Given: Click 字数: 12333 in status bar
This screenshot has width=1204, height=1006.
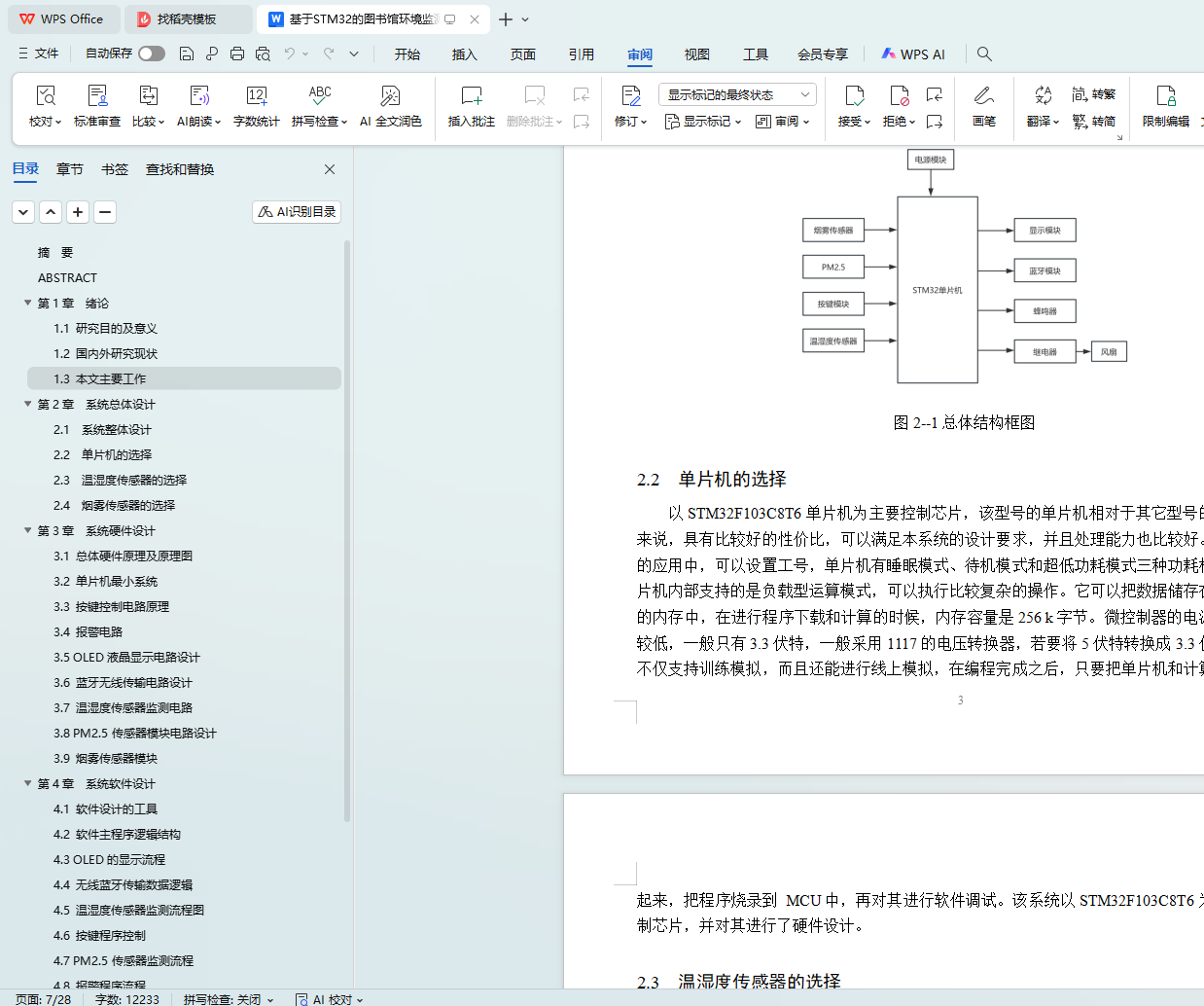Looking at the screenshot, I should (x=126, y=999).
